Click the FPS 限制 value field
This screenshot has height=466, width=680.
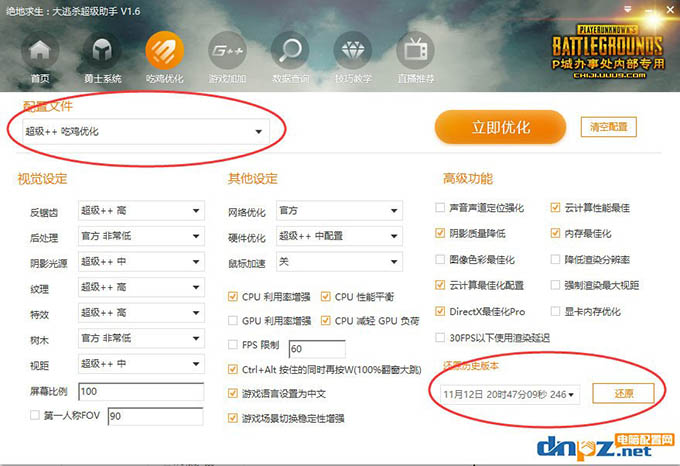click(317, 349)
